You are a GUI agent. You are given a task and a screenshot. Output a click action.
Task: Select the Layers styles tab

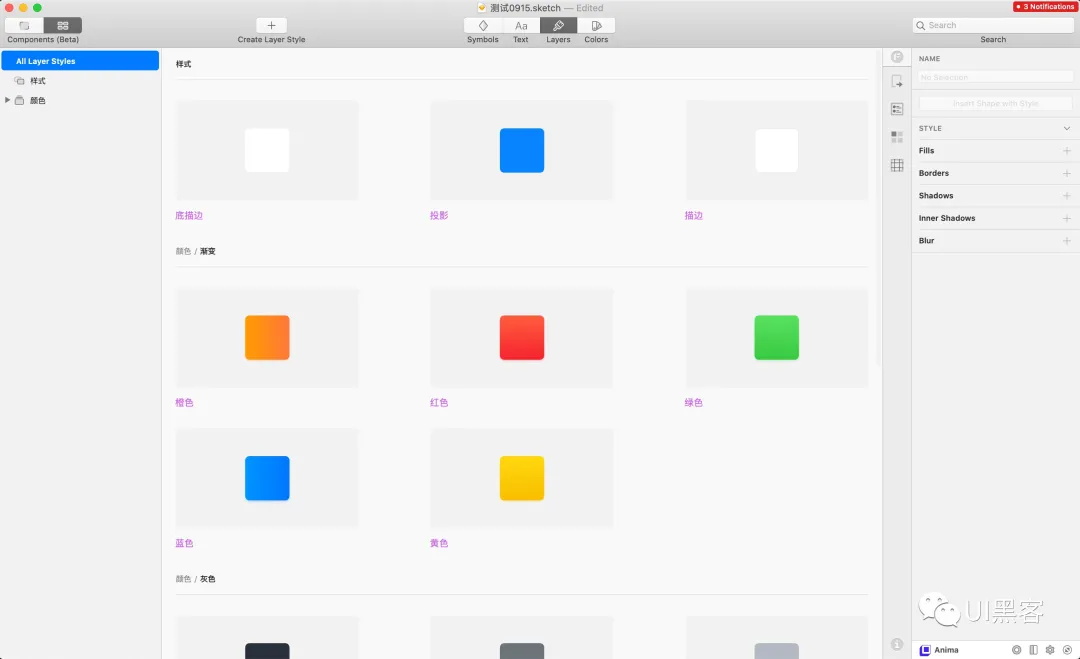point(559,25)
